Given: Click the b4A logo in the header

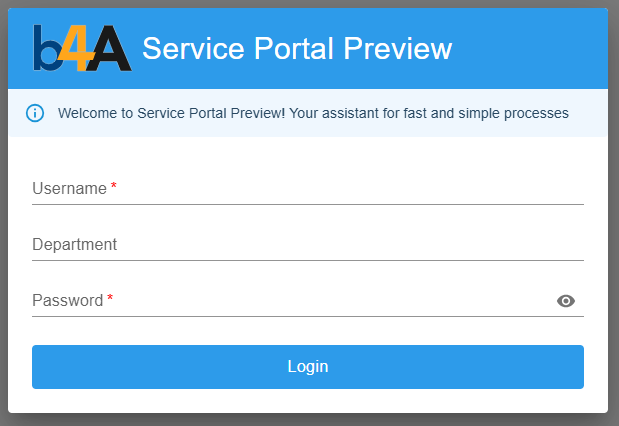Looking at the screenshot, I should 81,48.
